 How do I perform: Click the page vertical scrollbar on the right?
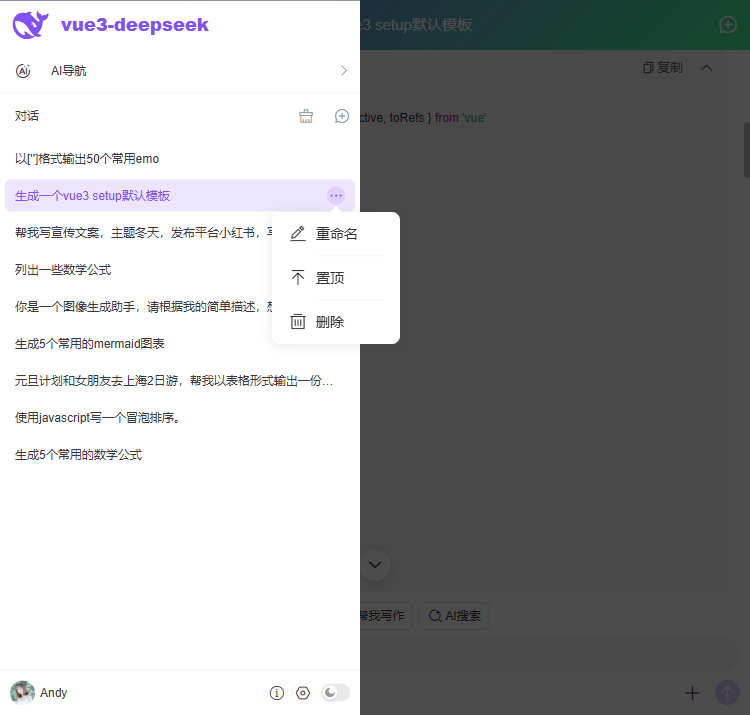coord(746,150)
